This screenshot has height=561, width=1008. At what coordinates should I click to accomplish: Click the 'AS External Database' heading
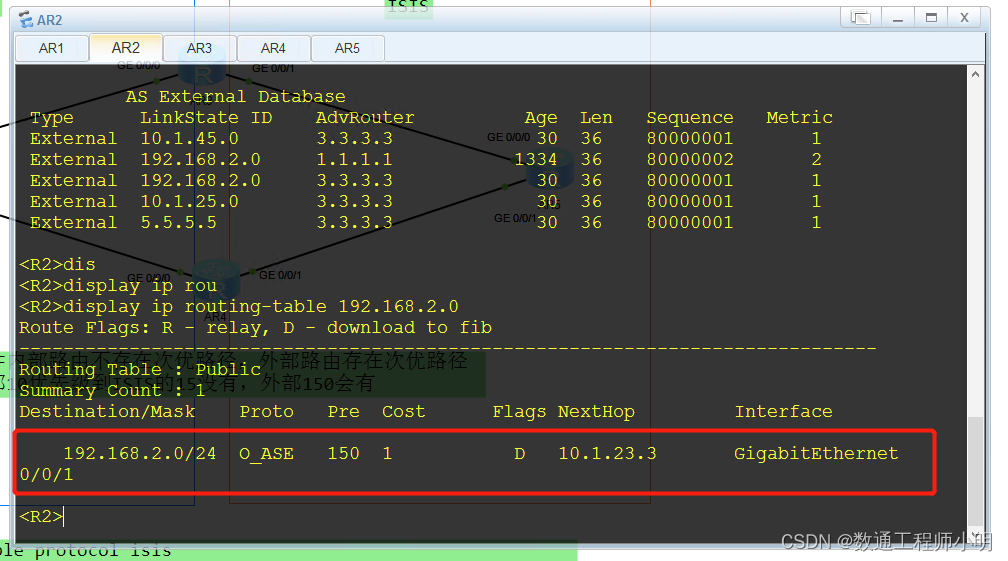[x=235, y=96]
